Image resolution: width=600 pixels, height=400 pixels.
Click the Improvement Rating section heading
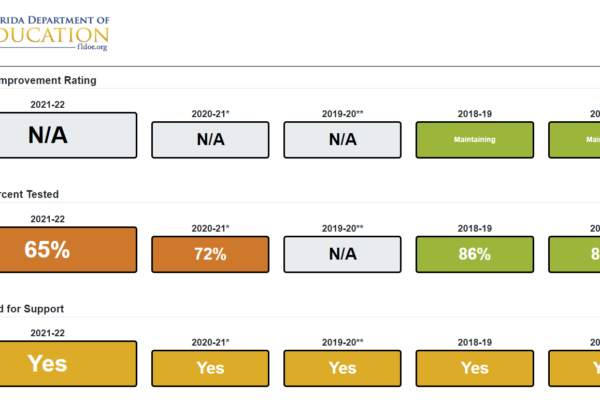48,80
